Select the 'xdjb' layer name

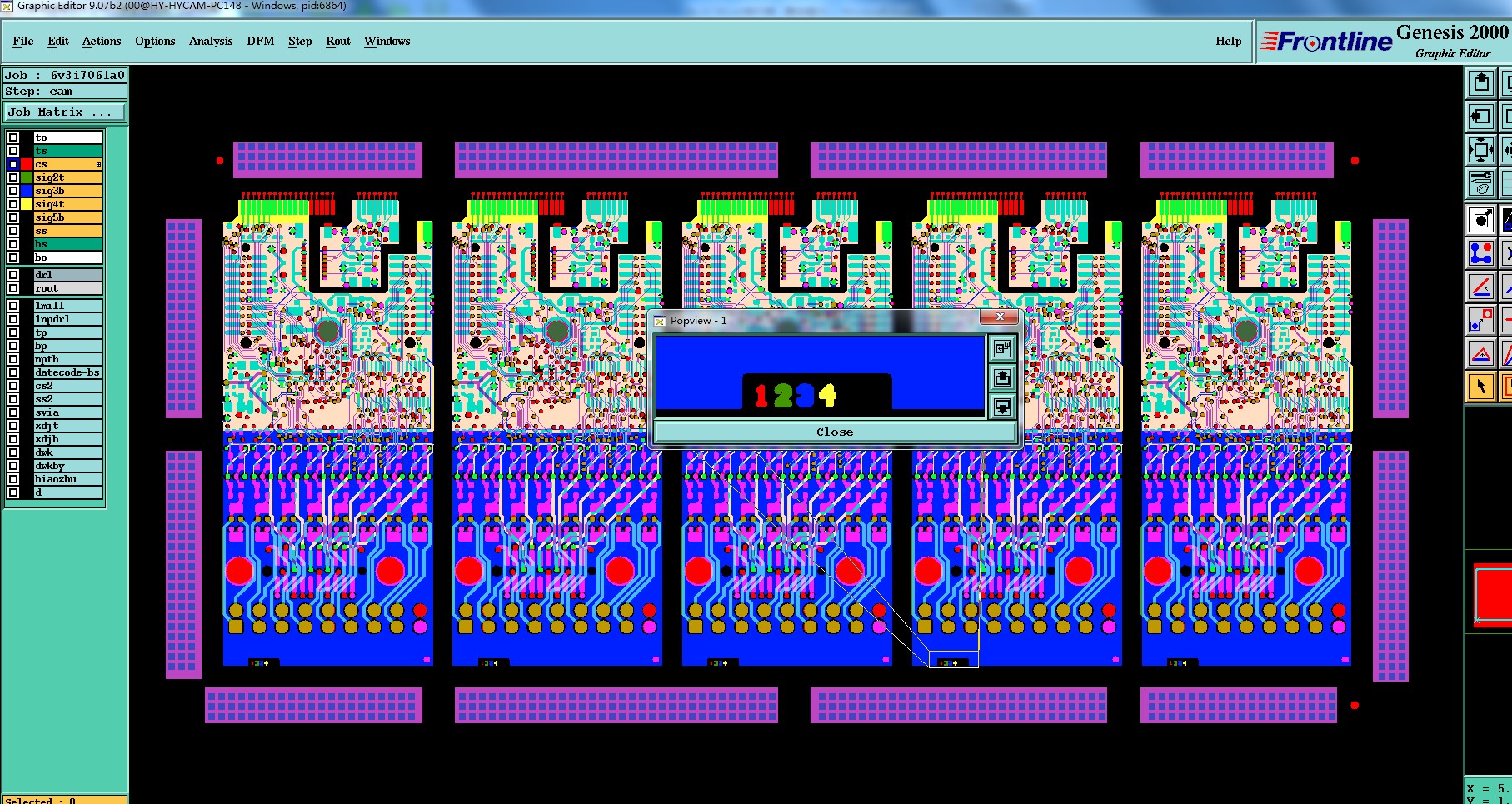[x=67, y=439]
